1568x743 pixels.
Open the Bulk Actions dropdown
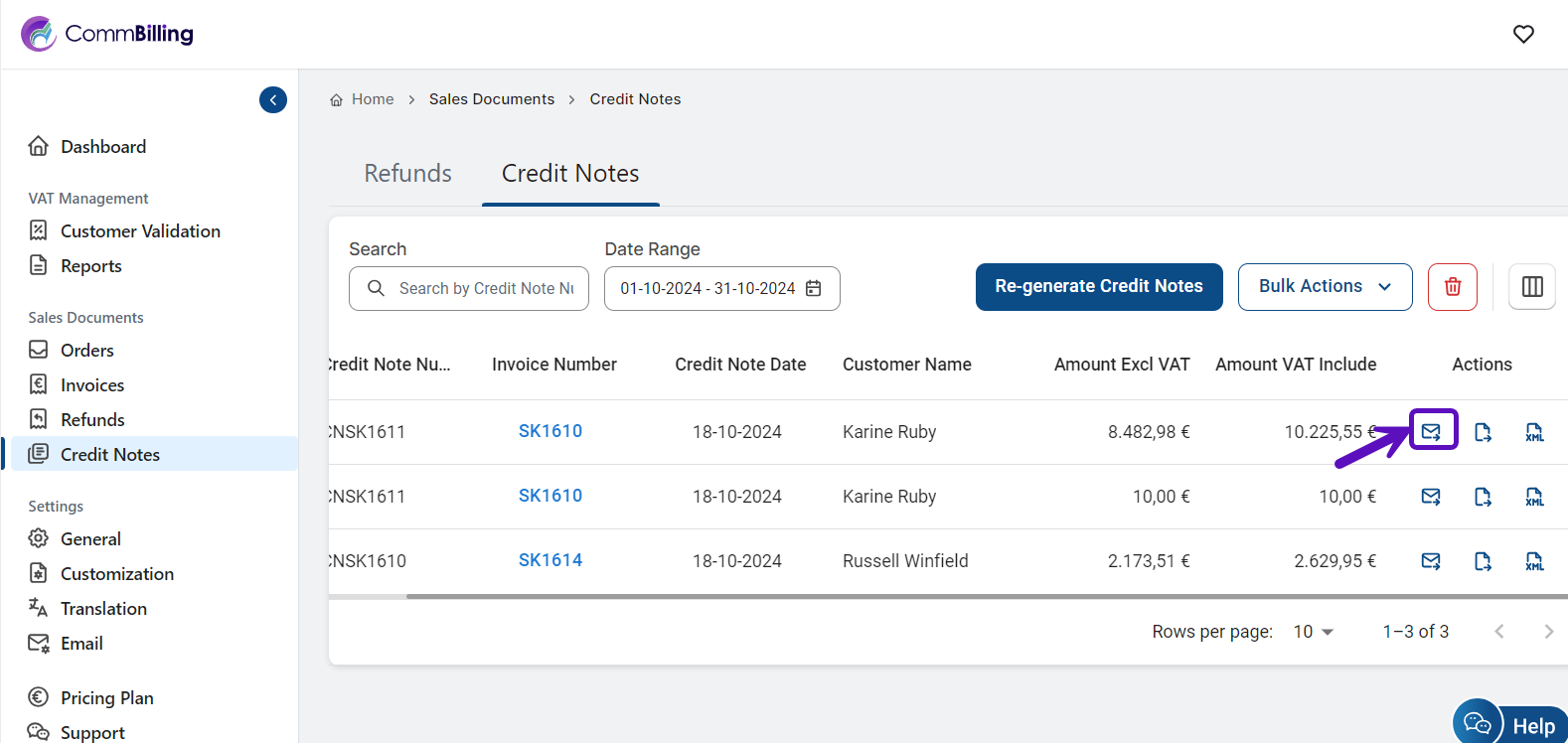1324,287
